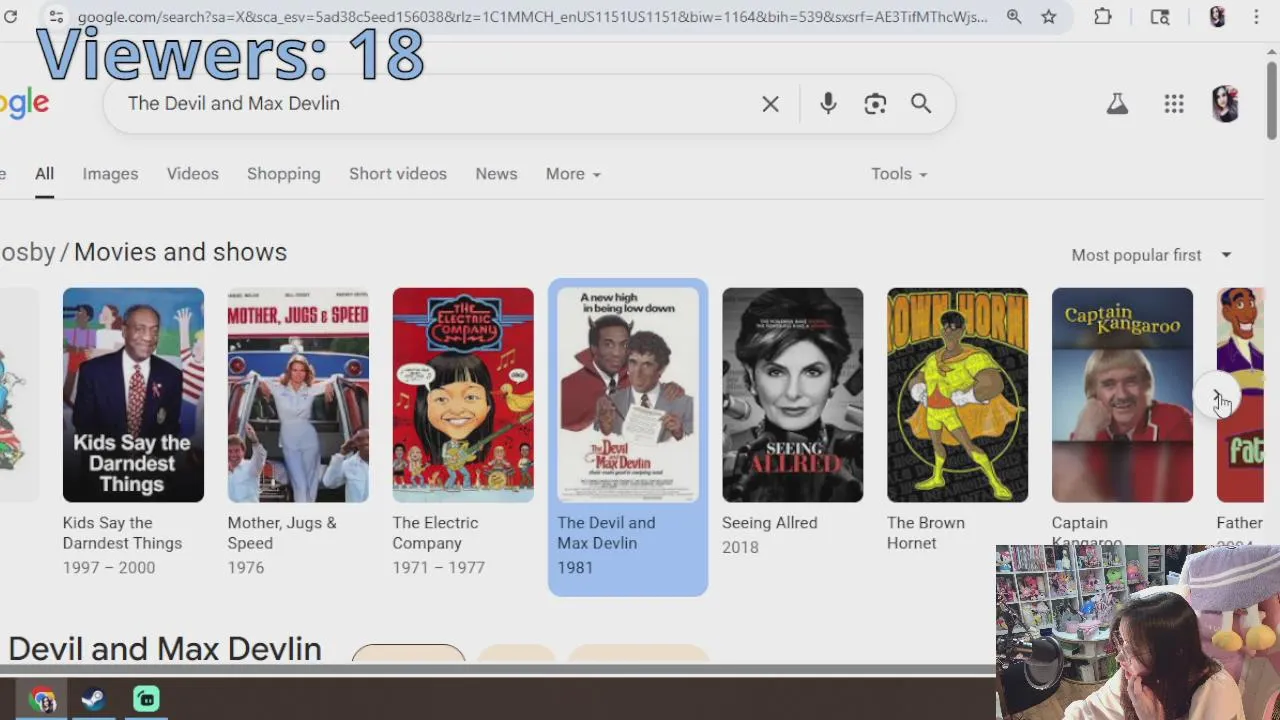Open the Google account avatar
Viewport: 1280px width, 720px height.
1225,104
